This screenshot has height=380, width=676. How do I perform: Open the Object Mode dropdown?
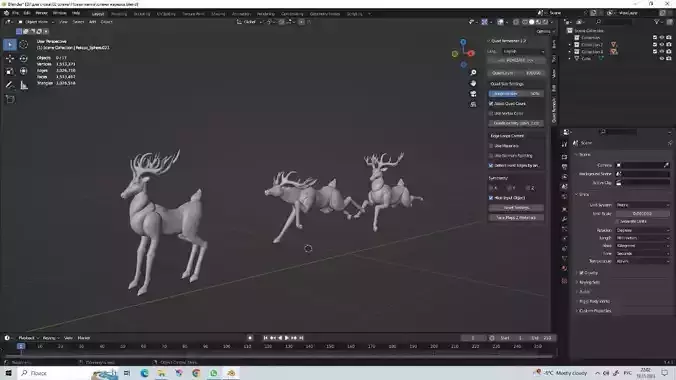tap(36, 22)
